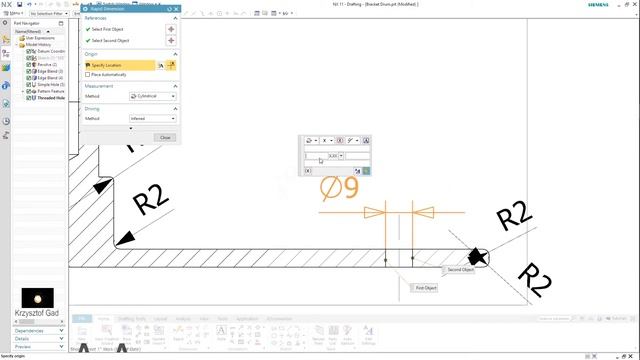Toggle Revolve (2) feature checkbox
640x360 pixels.
click(x=29, y=64)
